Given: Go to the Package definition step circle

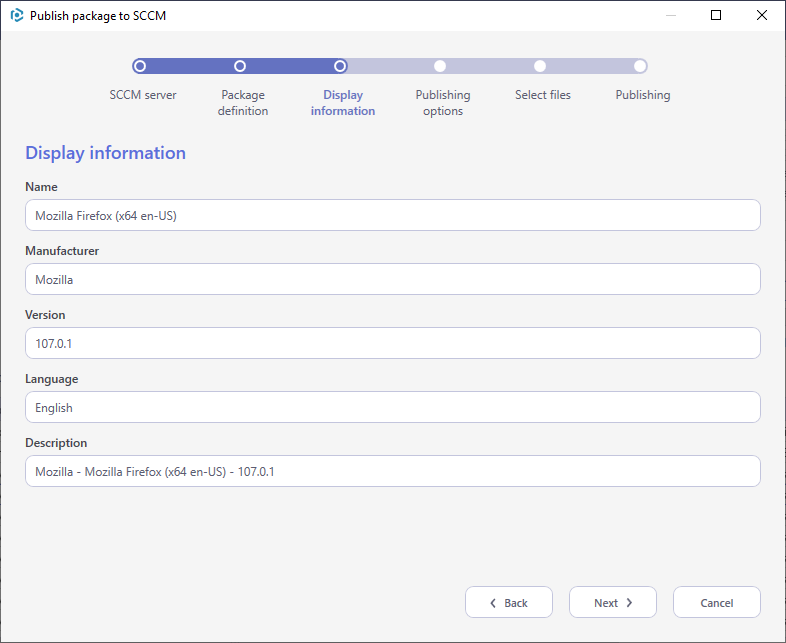Looking at the screenshot, I should (x=240, y=66).
